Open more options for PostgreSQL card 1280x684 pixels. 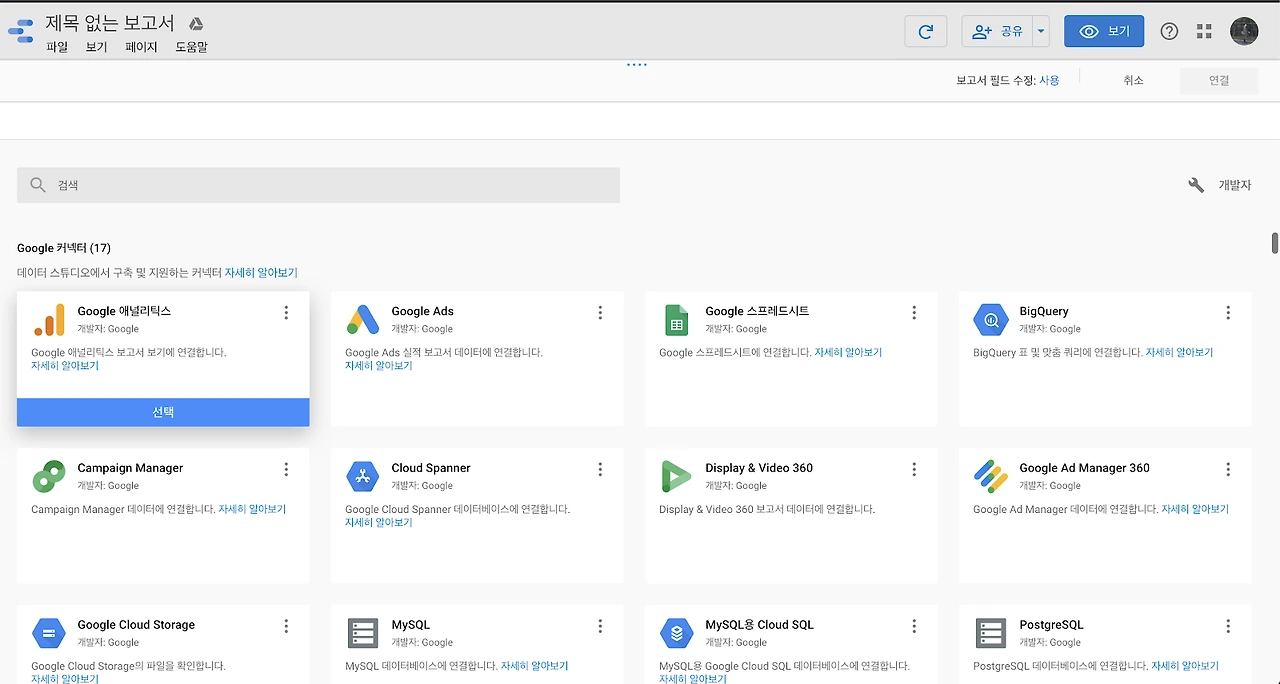[x=1228, y=626]
